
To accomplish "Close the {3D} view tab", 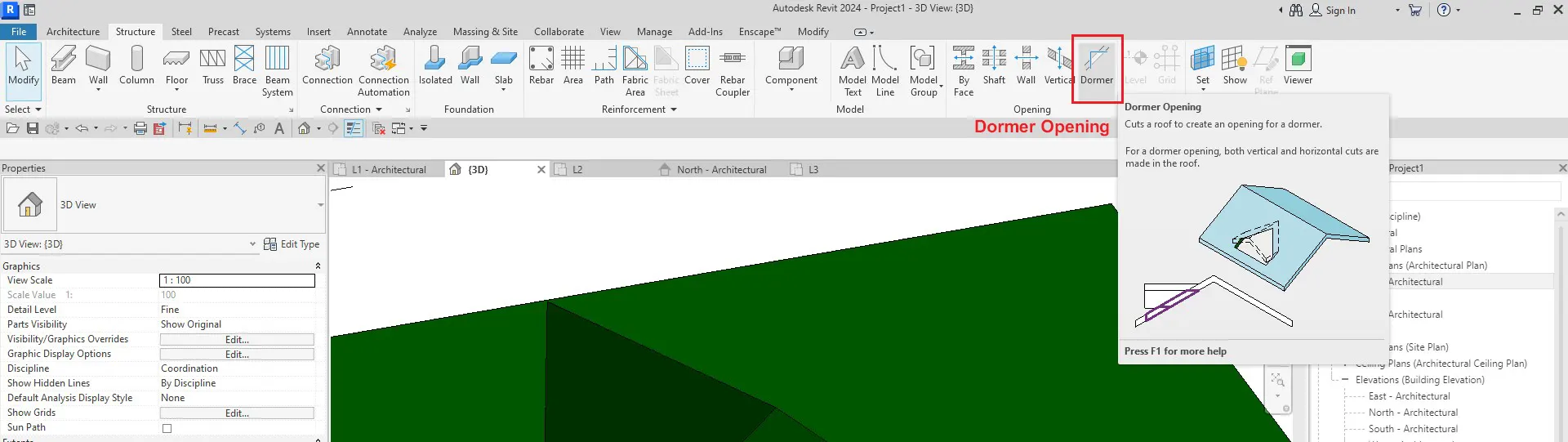I will [x=541, y=169].
